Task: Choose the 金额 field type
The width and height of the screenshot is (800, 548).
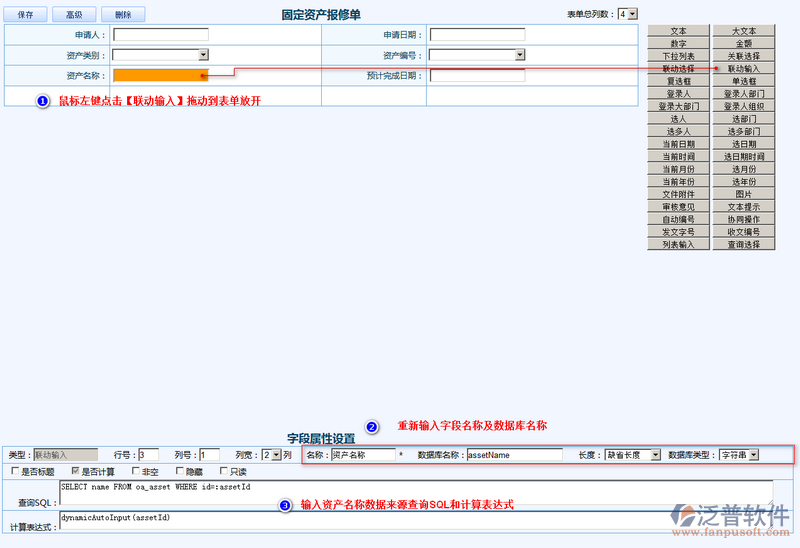Action: (743, 43)
